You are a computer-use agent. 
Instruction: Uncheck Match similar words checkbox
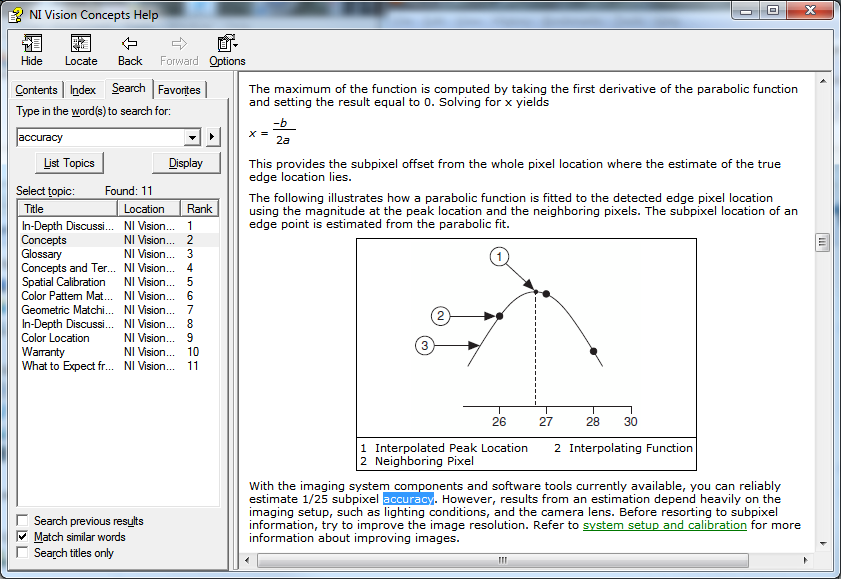(x=23, y=537)
